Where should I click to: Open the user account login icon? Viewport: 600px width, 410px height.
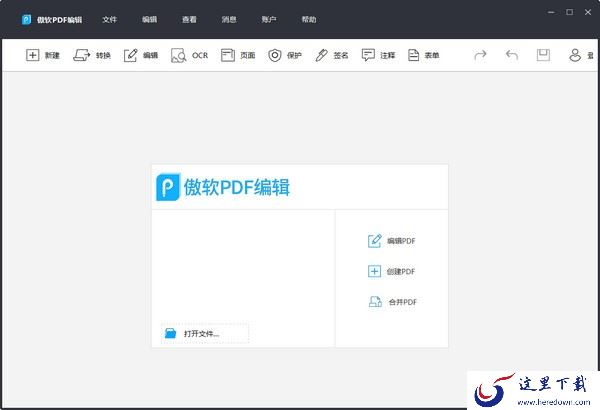pos(575,55)
